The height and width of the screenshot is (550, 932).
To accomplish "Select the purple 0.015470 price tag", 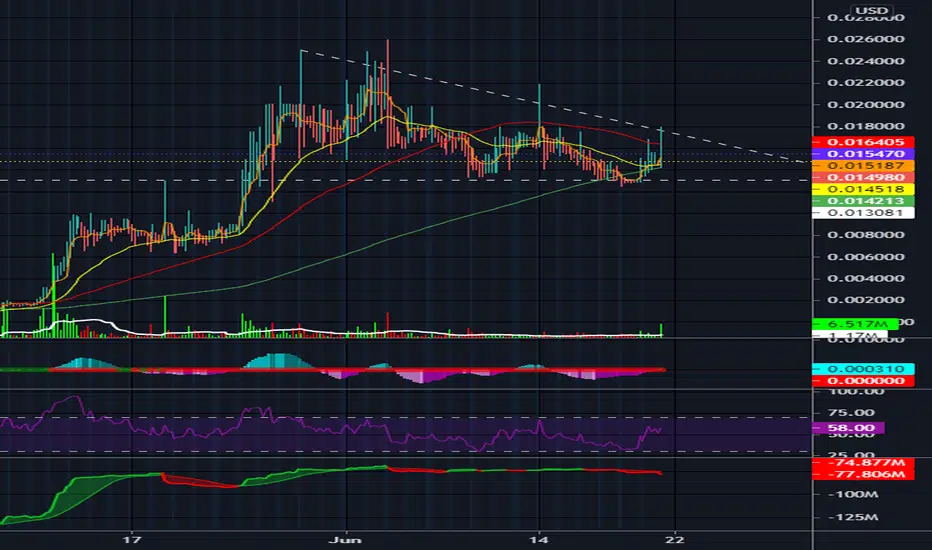I will pos(863,154).
